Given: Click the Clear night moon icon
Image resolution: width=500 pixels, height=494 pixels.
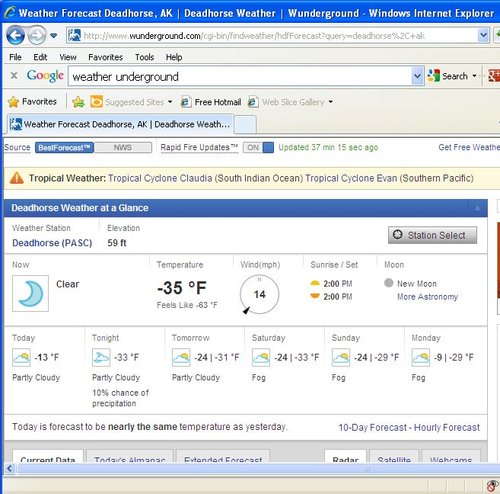Looking at the screenshot, I should tap(30, 293).
